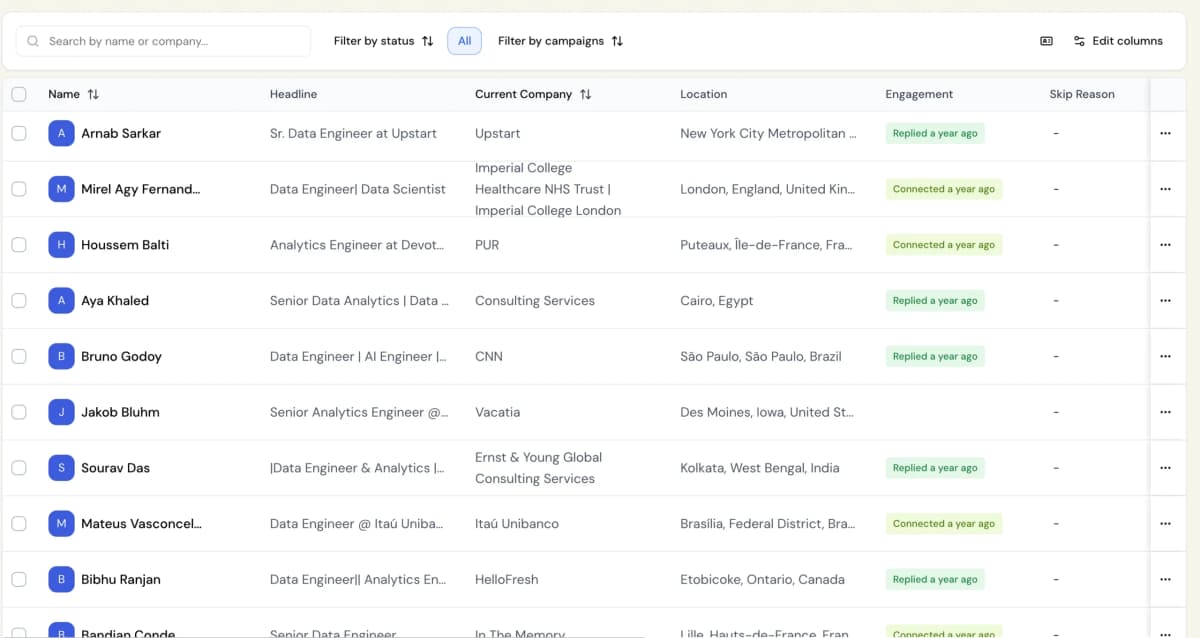
Task: Open row options for Sourav Das
Action: pyautogui.click(x=1165, y=468)
